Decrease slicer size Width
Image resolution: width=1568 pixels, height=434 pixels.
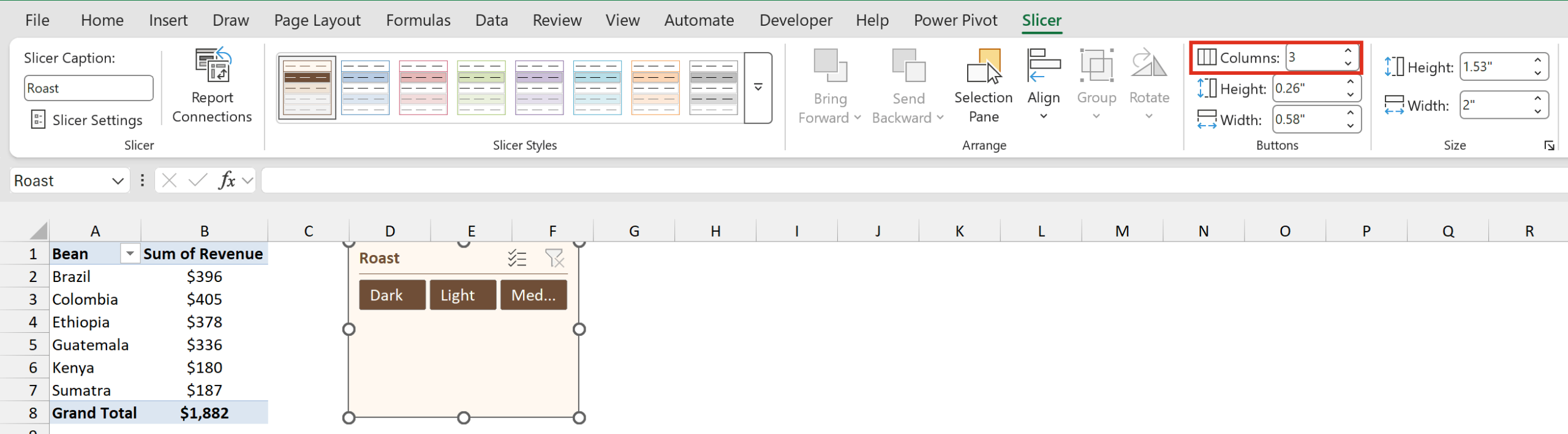tap(1538, 111)
